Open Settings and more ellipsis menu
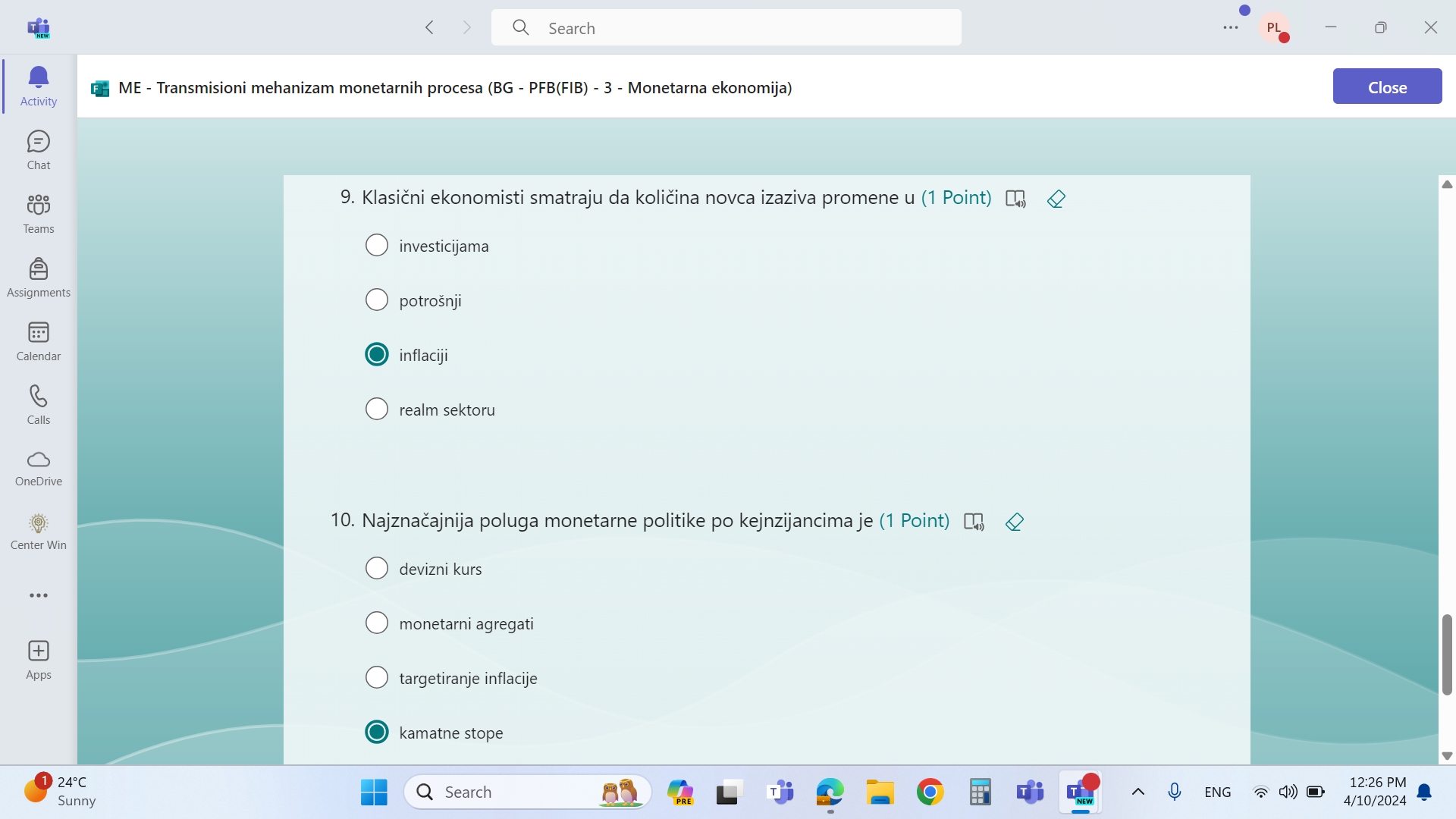 pos(1231,28)
